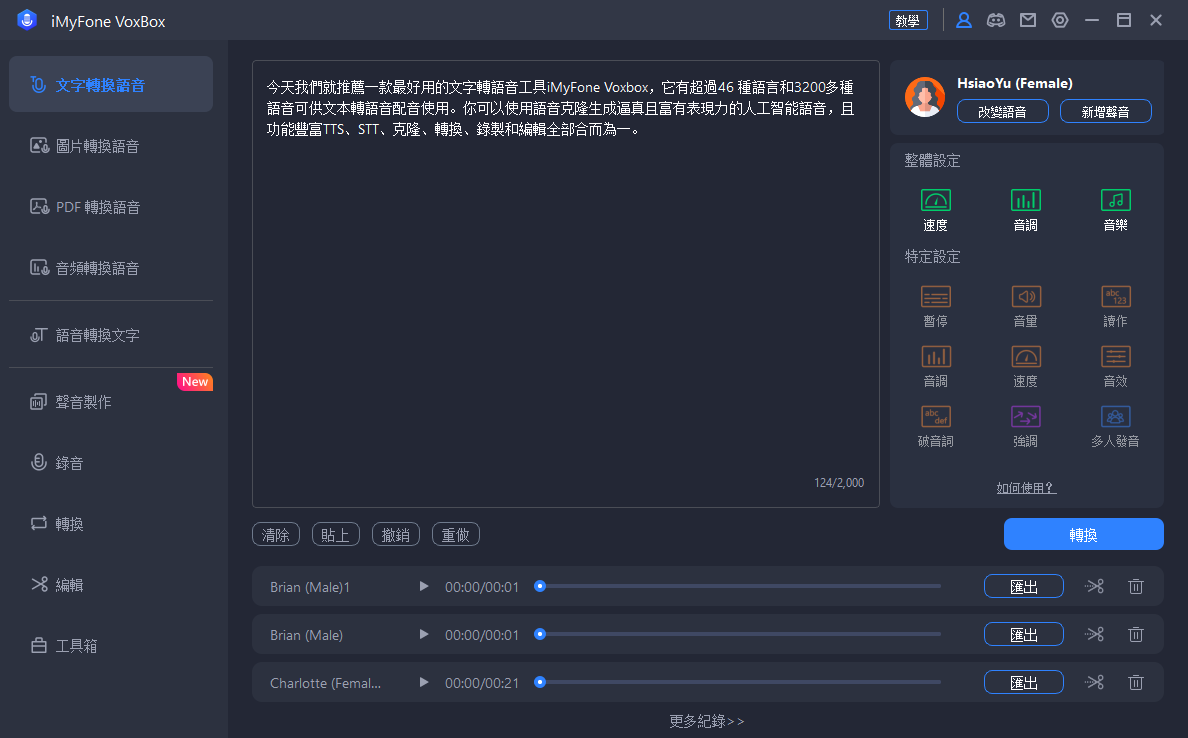Open the 教學 tutorial button
The width and height of the screenshot is (1188, 738).
click(x=908, y=20)
